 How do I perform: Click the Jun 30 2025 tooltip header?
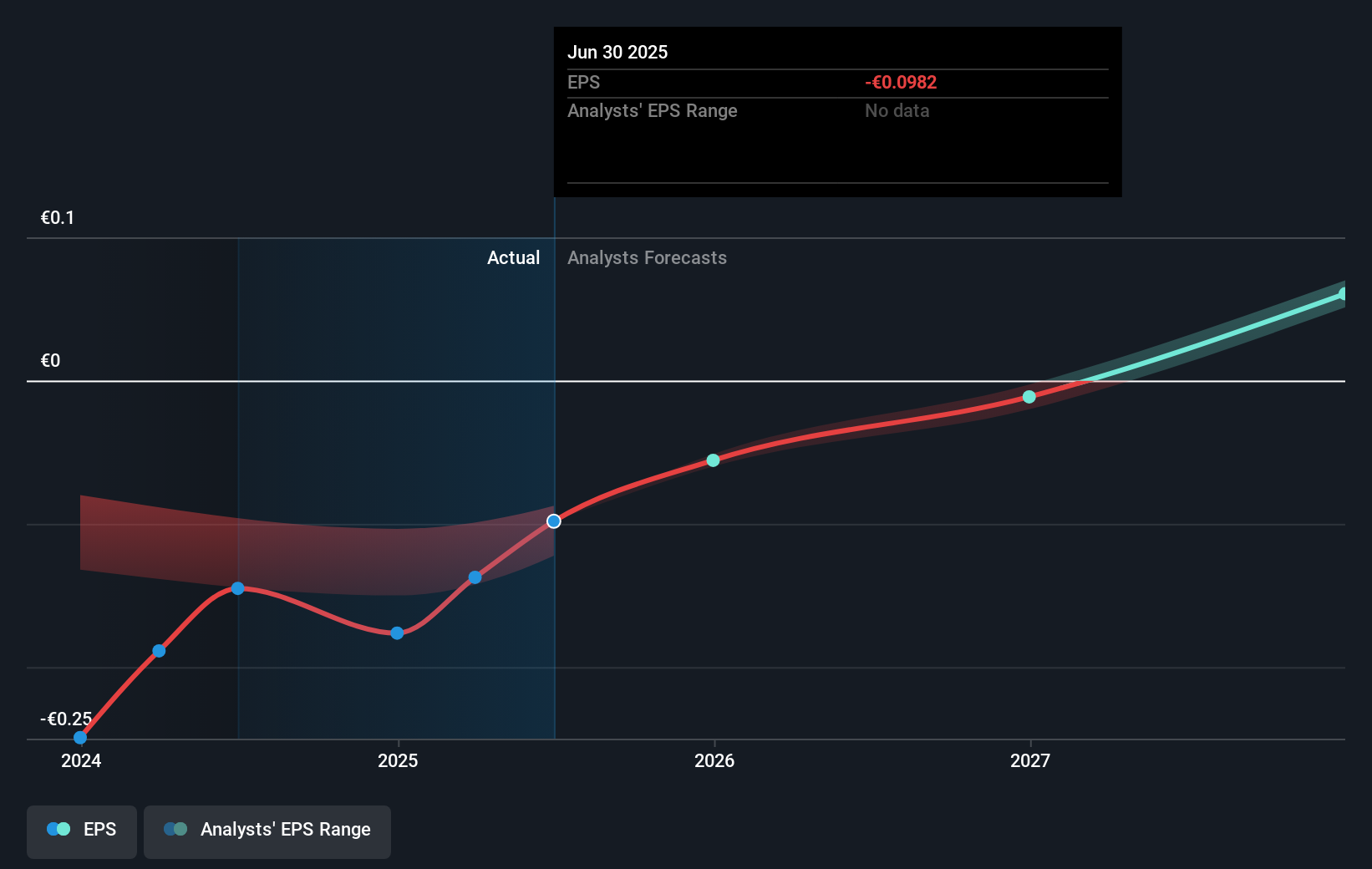618,52
